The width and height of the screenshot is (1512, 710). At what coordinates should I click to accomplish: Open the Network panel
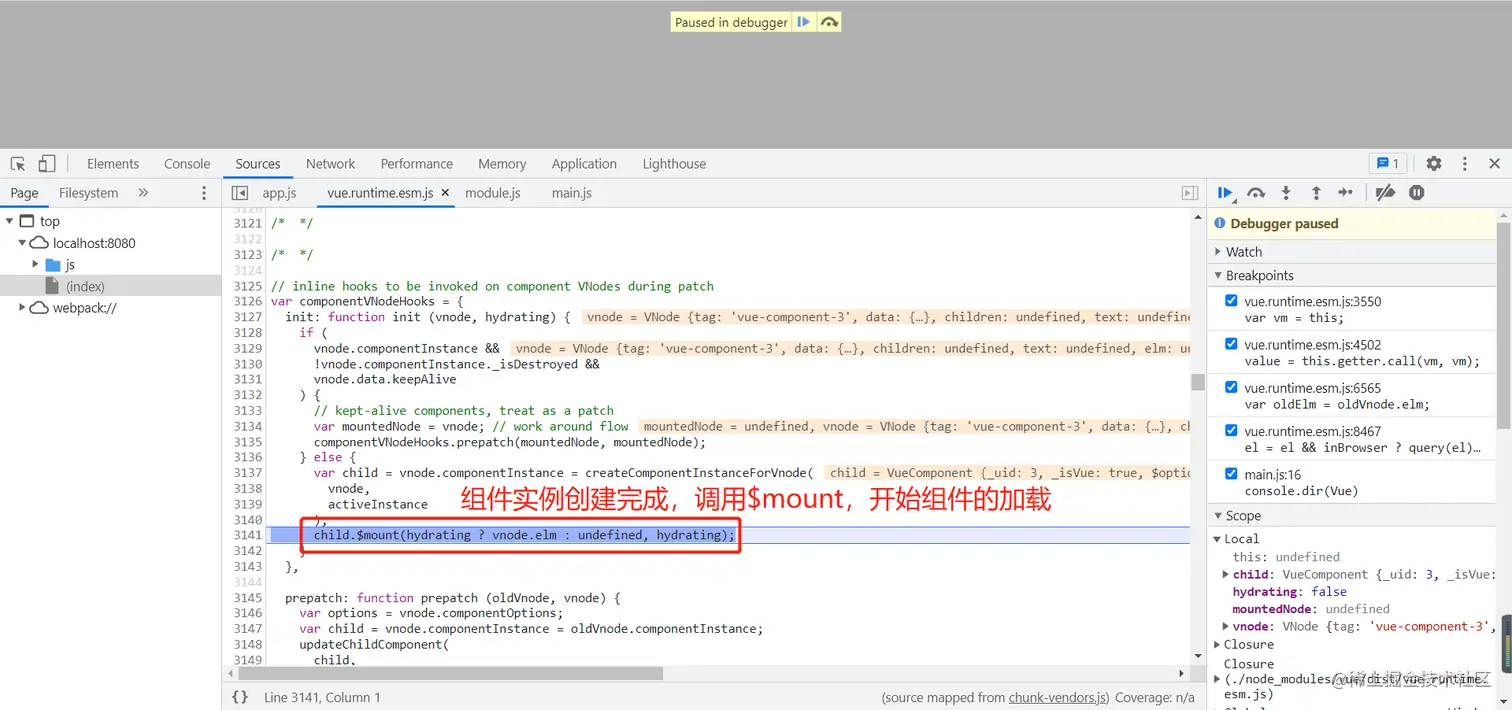tap(331, 164)
